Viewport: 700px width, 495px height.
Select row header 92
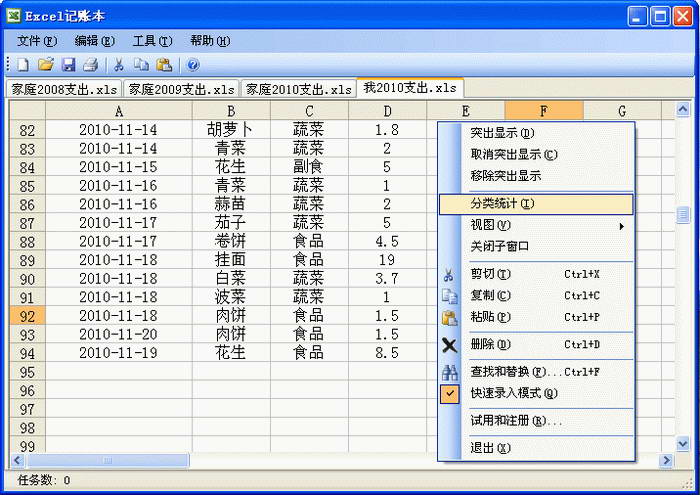point(27,316)
